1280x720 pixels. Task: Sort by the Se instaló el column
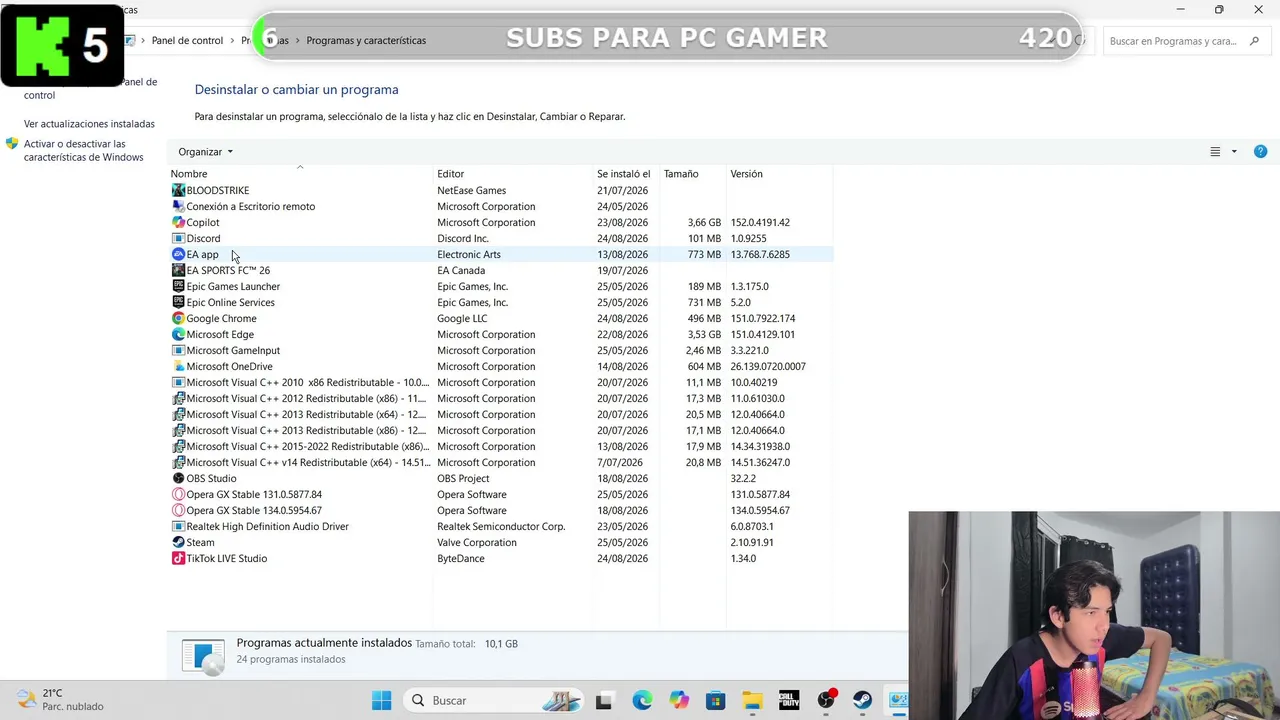[x=623, y=174]
